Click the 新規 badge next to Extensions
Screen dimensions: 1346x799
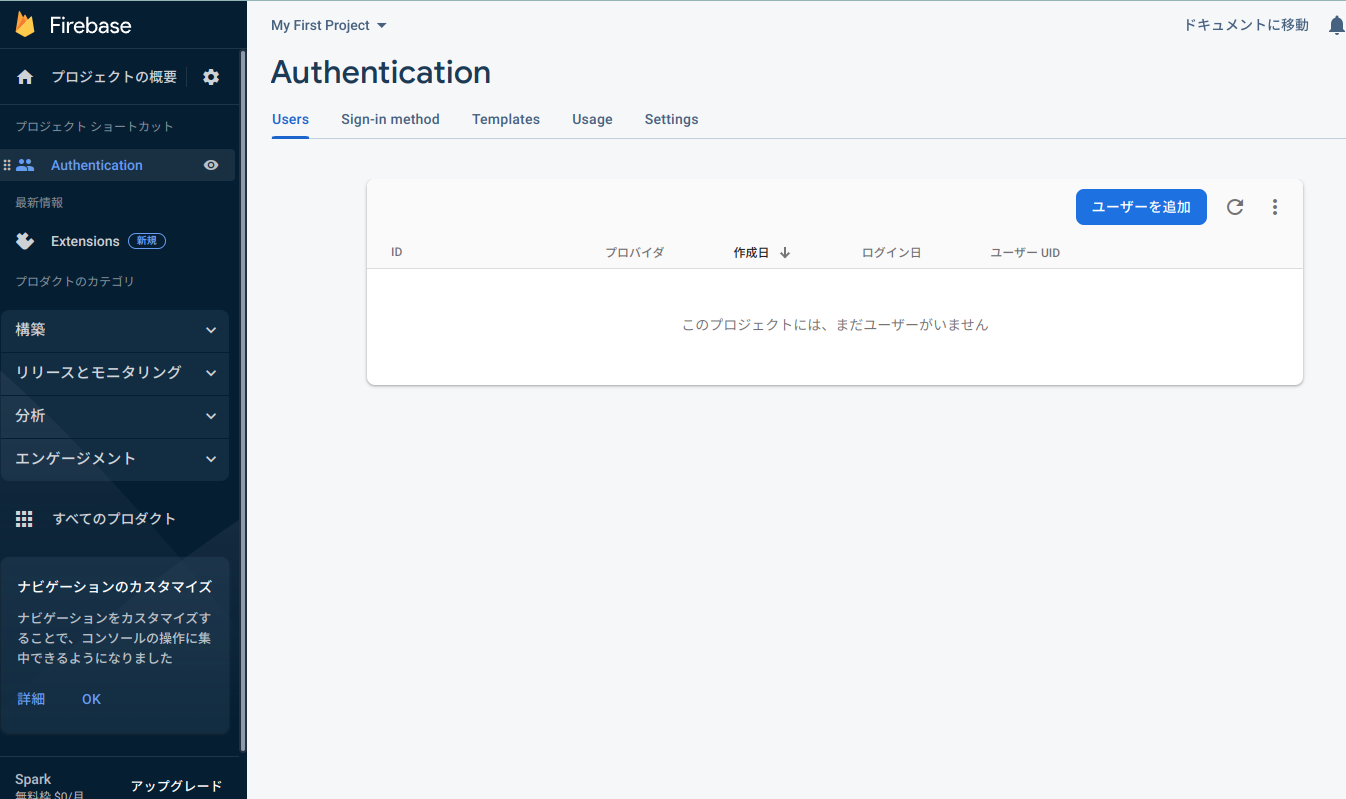[x=147, y=241]
